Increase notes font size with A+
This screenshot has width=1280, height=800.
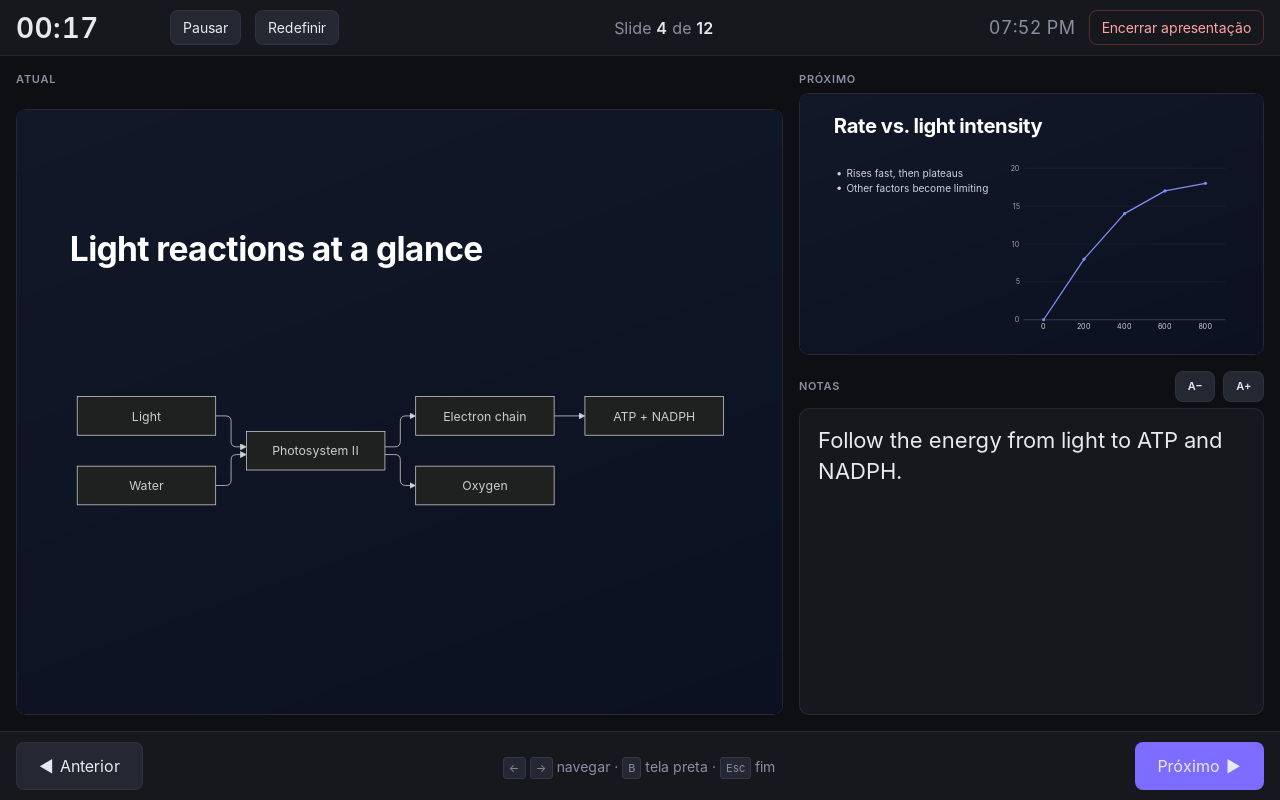(1243, 386)
